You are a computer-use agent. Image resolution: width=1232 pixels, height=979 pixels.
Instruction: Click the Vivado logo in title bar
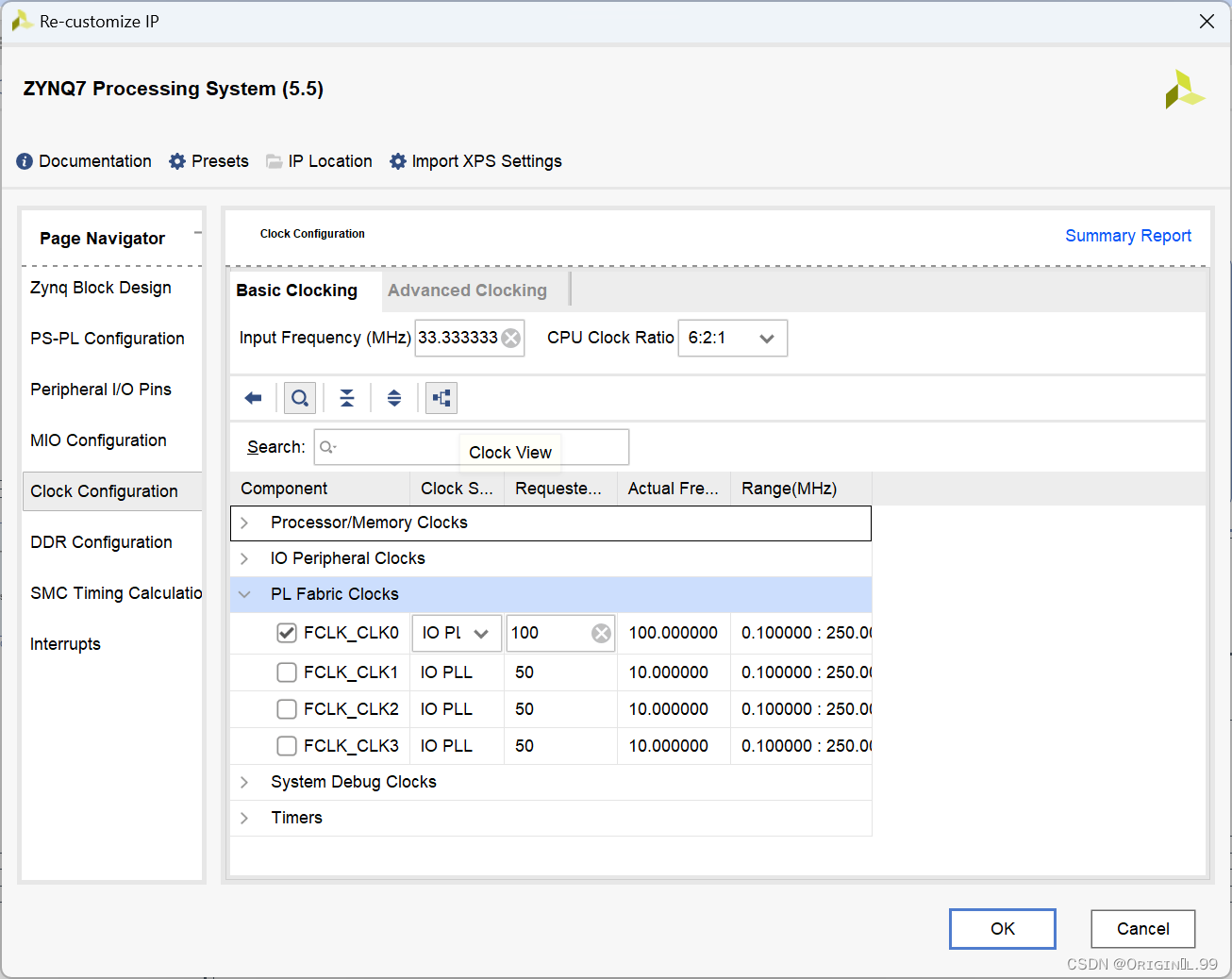22,21
